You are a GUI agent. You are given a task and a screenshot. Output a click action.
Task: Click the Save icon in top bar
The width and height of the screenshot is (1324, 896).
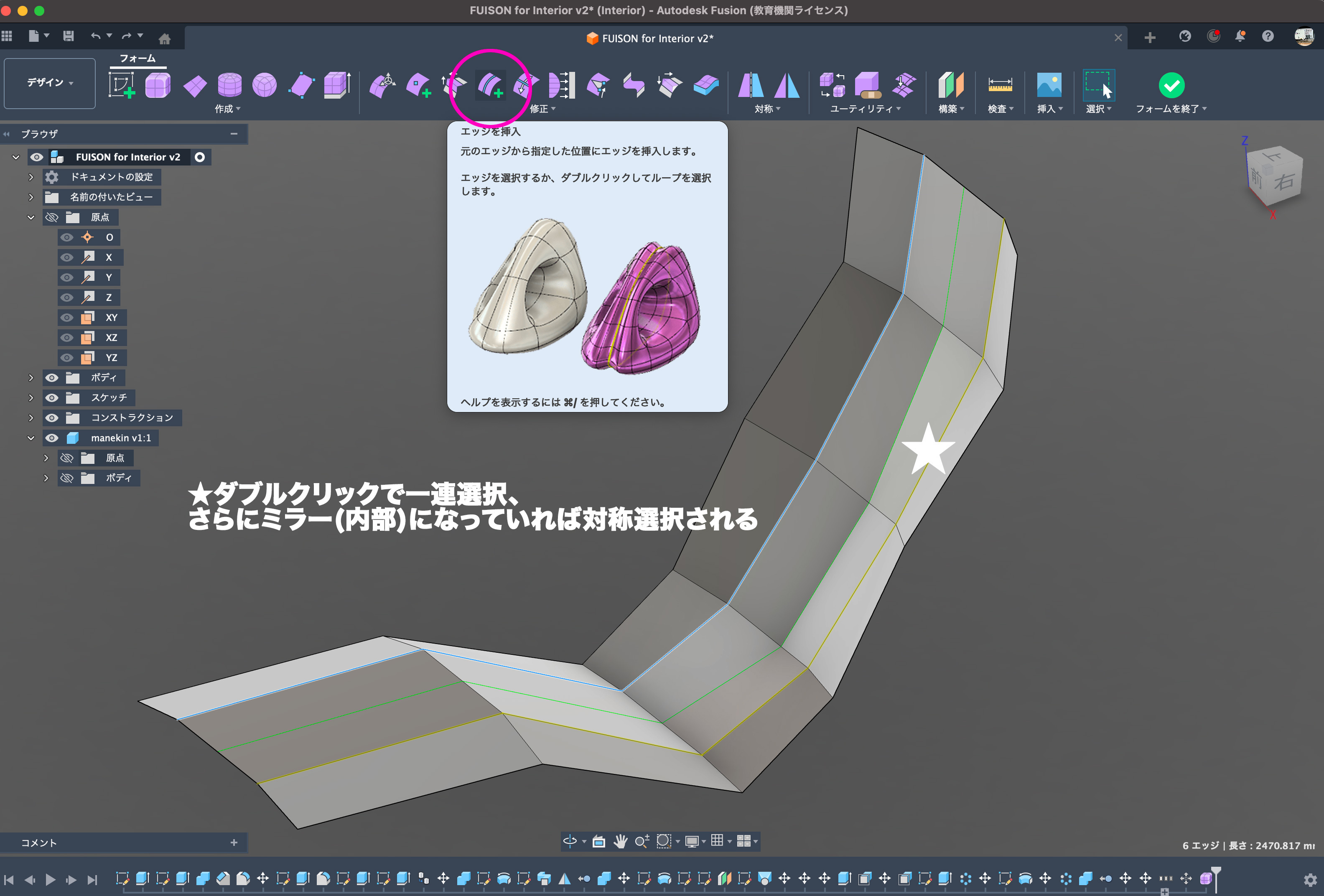point(69,36)
